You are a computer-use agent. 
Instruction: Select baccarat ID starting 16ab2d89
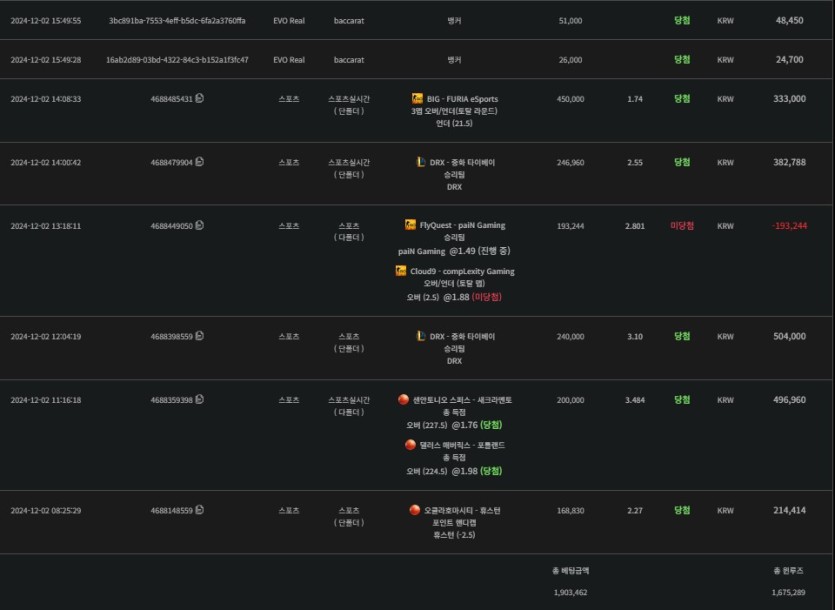[177, 60]
